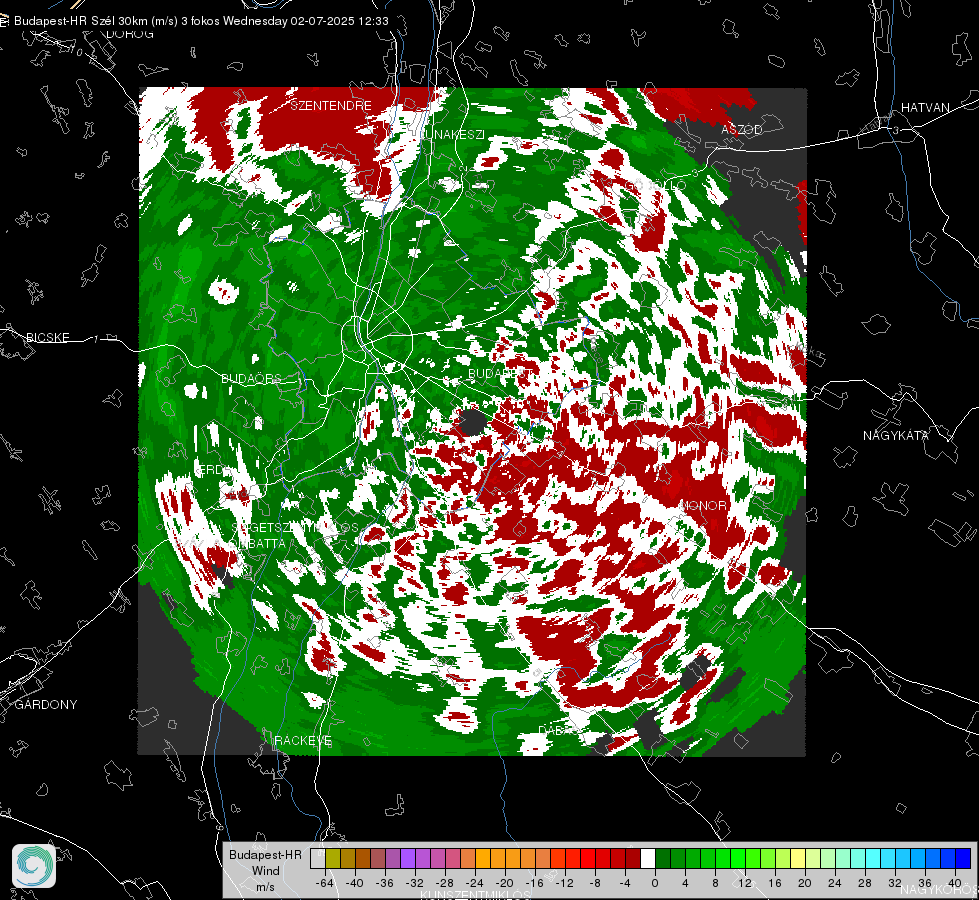Click the ASZOD city label
The height and width of the screenshot is (900, 979).
pos(742,129)
